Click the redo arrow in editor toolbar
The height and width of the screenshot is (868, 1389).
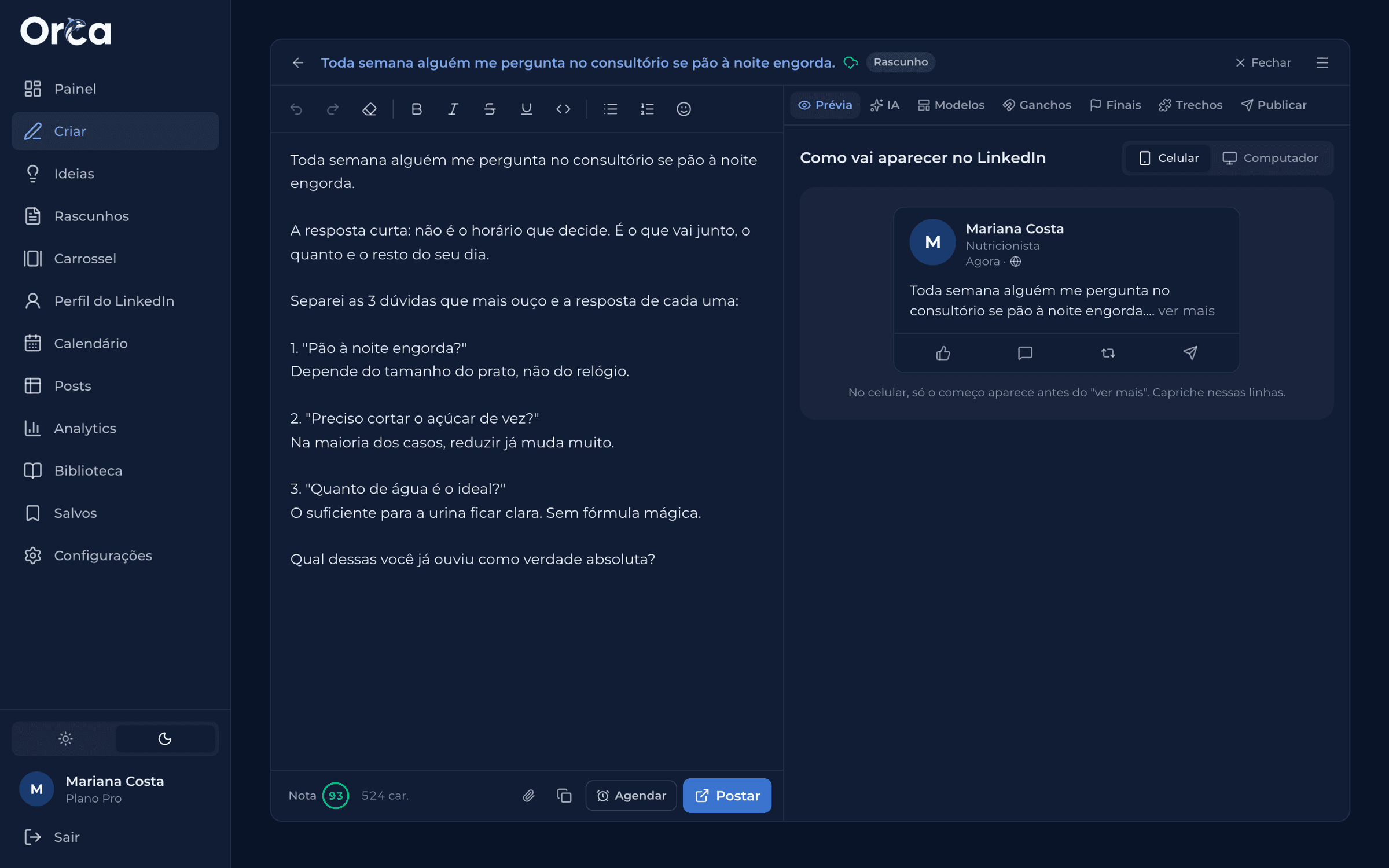(x=333, y=109)
